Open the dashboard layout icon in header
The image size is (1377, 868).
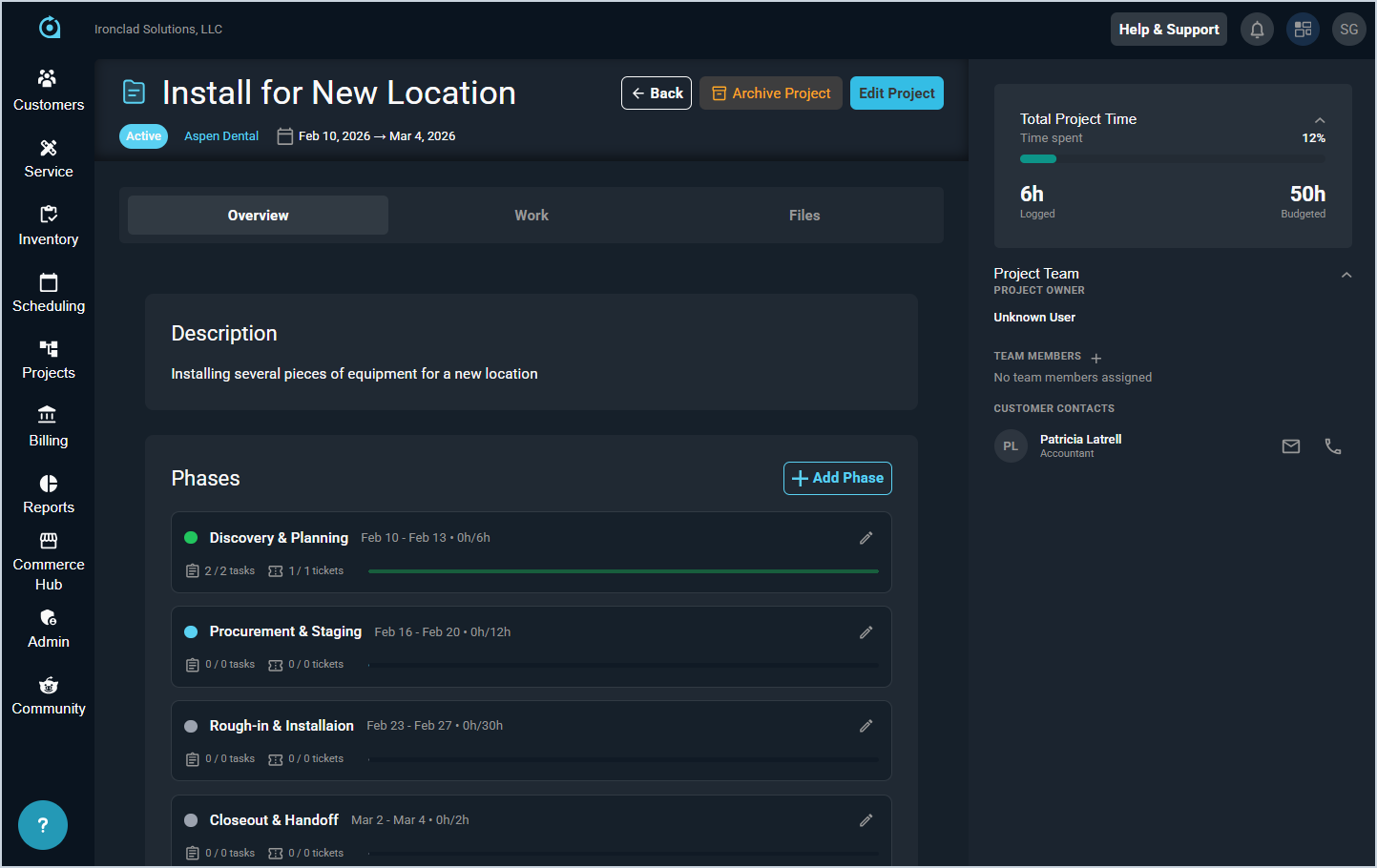tap(1303, 30)
